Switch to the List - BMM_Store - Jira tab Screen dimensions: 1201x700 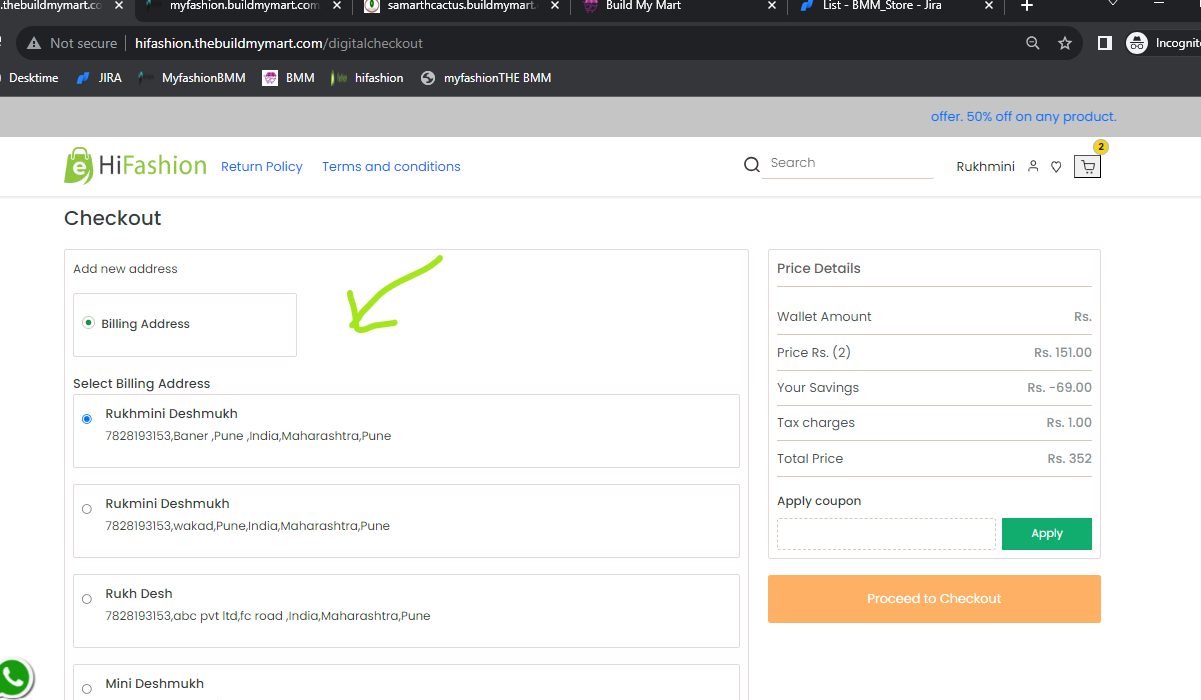[895, 6]
